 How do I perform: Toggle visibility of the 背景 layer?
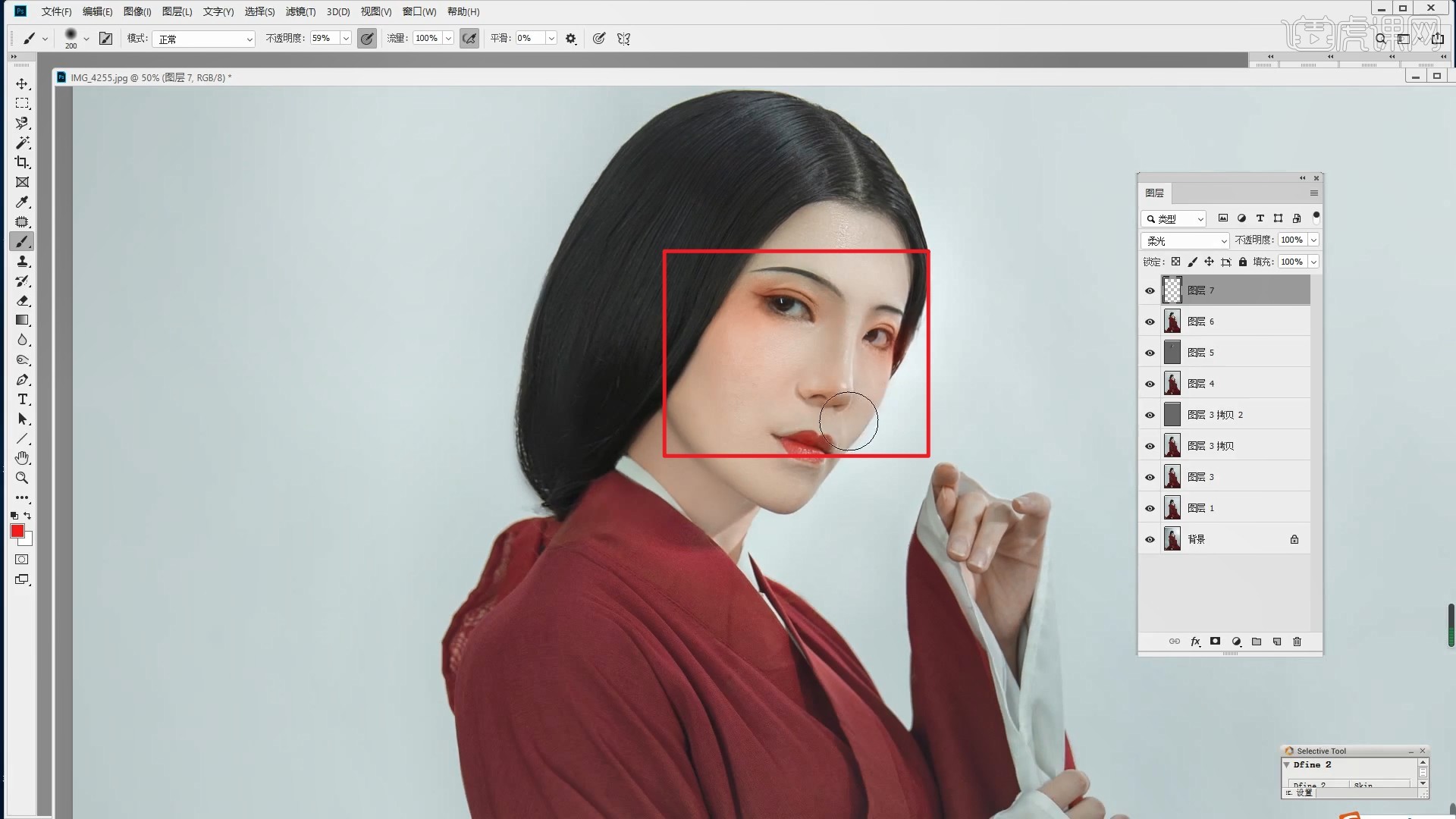click(1150, 539)
